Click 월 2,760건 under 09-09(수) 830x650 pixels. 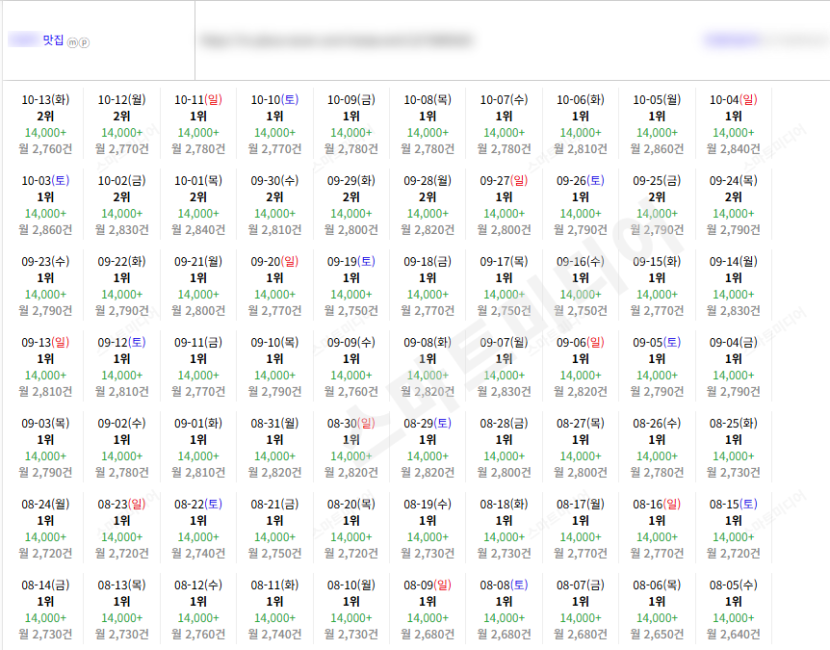[351, 392]
